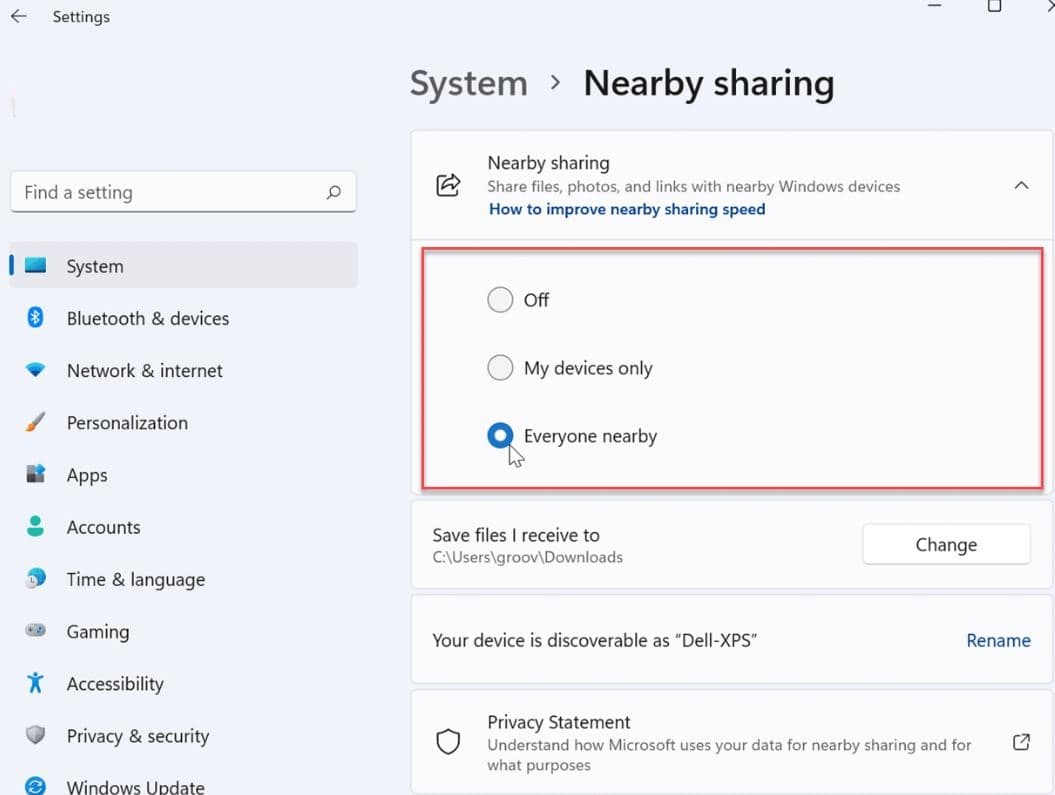The image size is (1055, 795).
Task: Click the Accessibility figure icon
Action: (36, 684)
